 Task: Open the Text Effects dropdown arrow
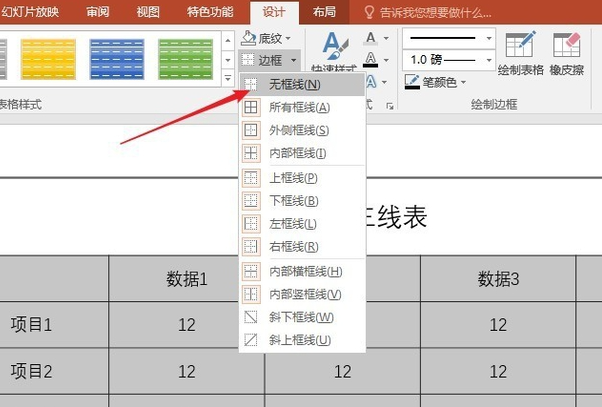click(x=384, y=82)
